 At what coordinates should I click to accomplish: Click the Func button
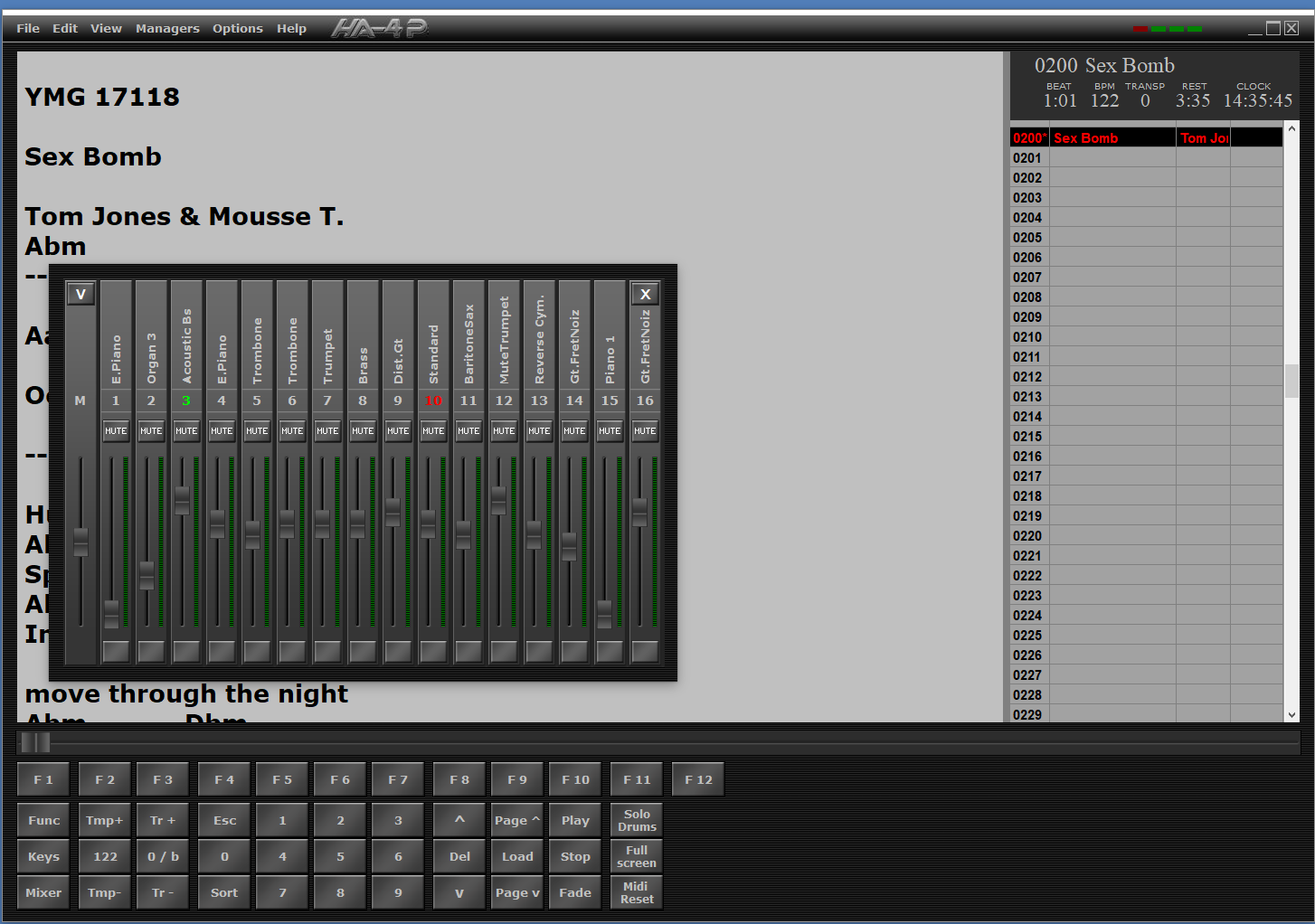[x=43, y=820]
